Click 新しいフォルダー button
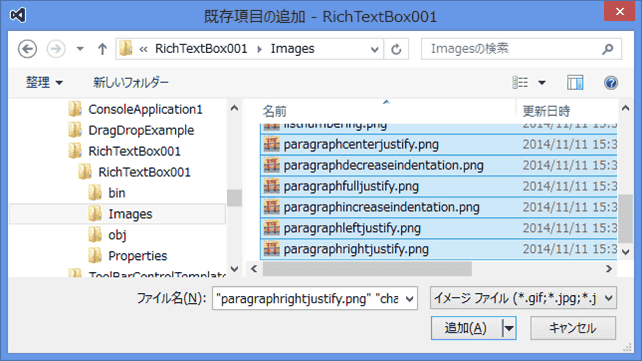Image resolution: width=642 pixels, height=361 pixels. click(131, 82)
